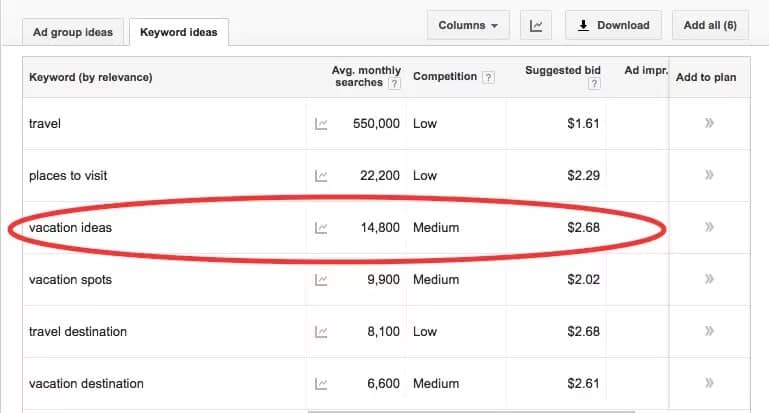Show trend chart for places to visit
This screenshot has width=769, height=413.
[321, 176]
